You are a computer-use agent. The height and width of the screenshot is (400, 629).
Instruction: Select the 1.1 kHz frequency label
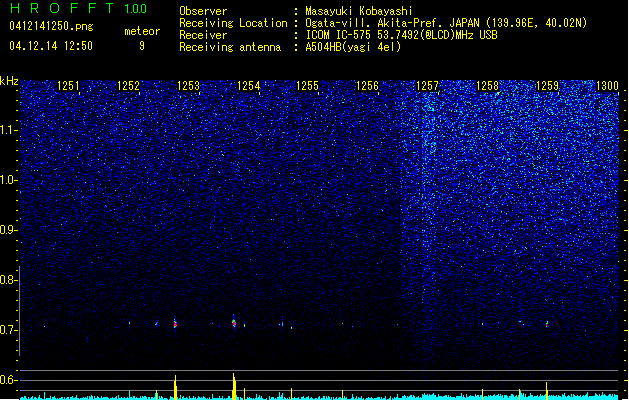pos(9,130)
